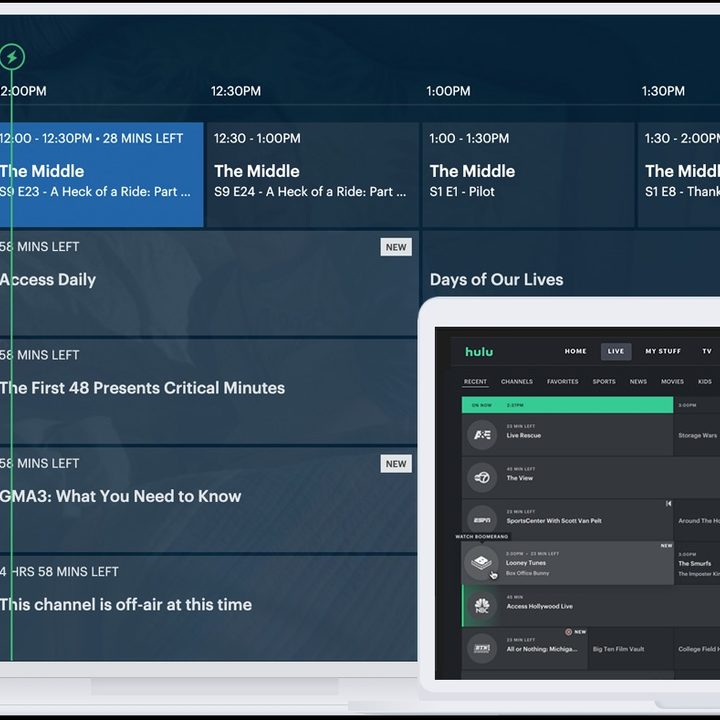
Task: Select The Middle S1 E8 program tile
Action: tap(679, 174)
